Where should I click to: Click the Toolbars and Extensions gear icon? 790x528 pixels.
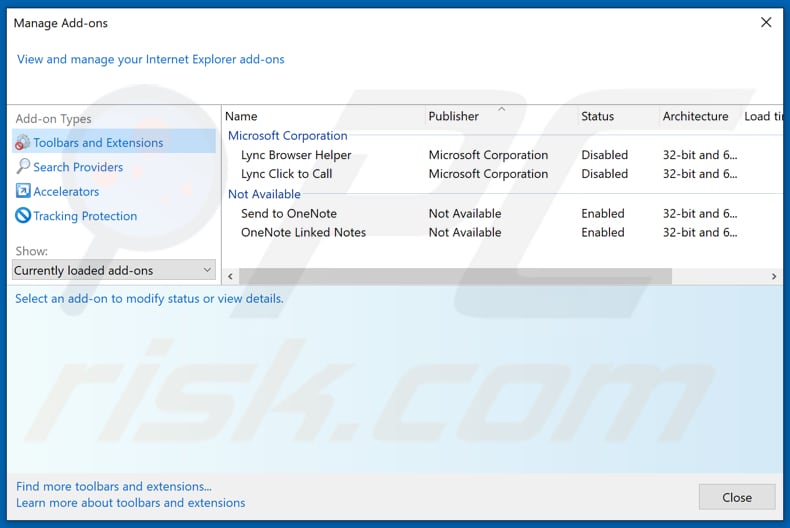(23, 143)
